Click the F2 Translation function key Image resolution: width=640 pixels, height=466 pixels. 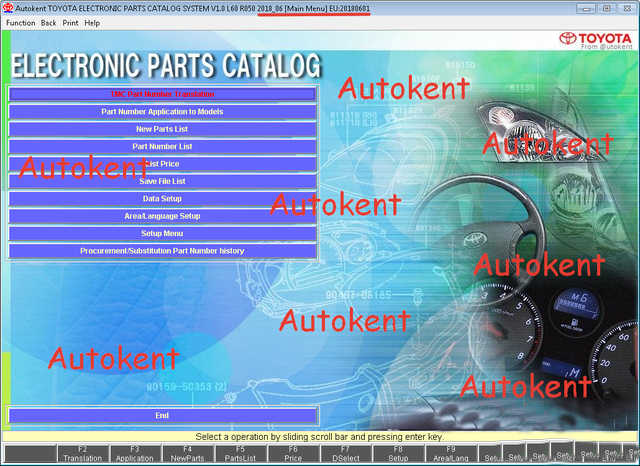coord(83,454)
